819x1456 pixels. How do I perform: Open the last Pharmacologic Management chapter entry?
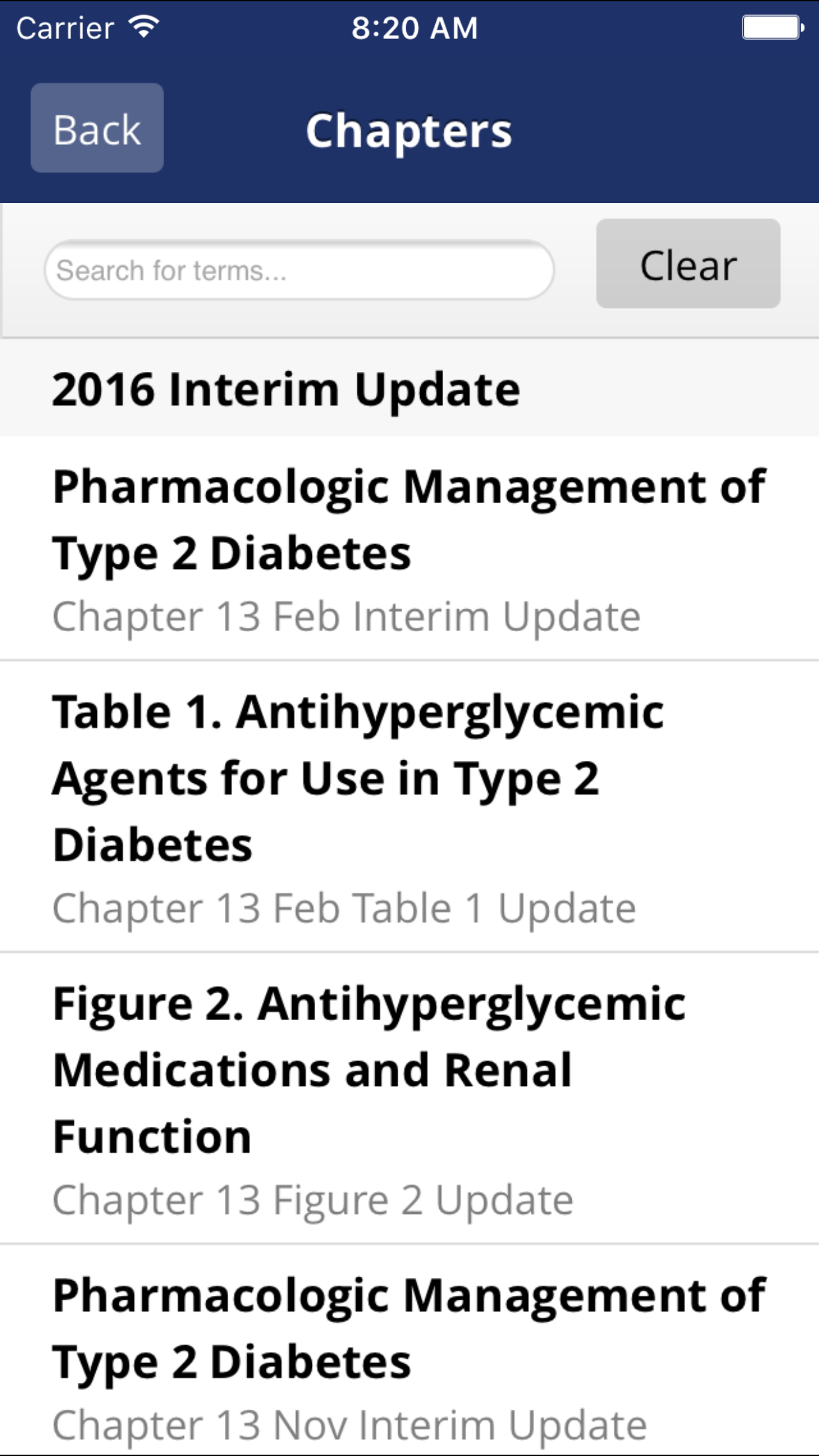click(409, 1328)
